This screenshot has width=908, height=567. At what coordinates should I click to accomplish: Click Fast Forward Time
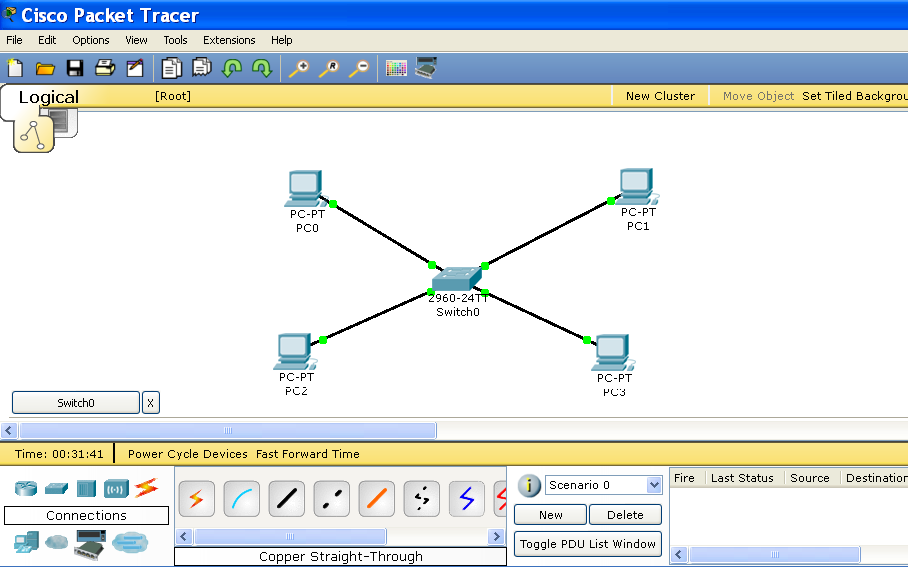point(307,454)
